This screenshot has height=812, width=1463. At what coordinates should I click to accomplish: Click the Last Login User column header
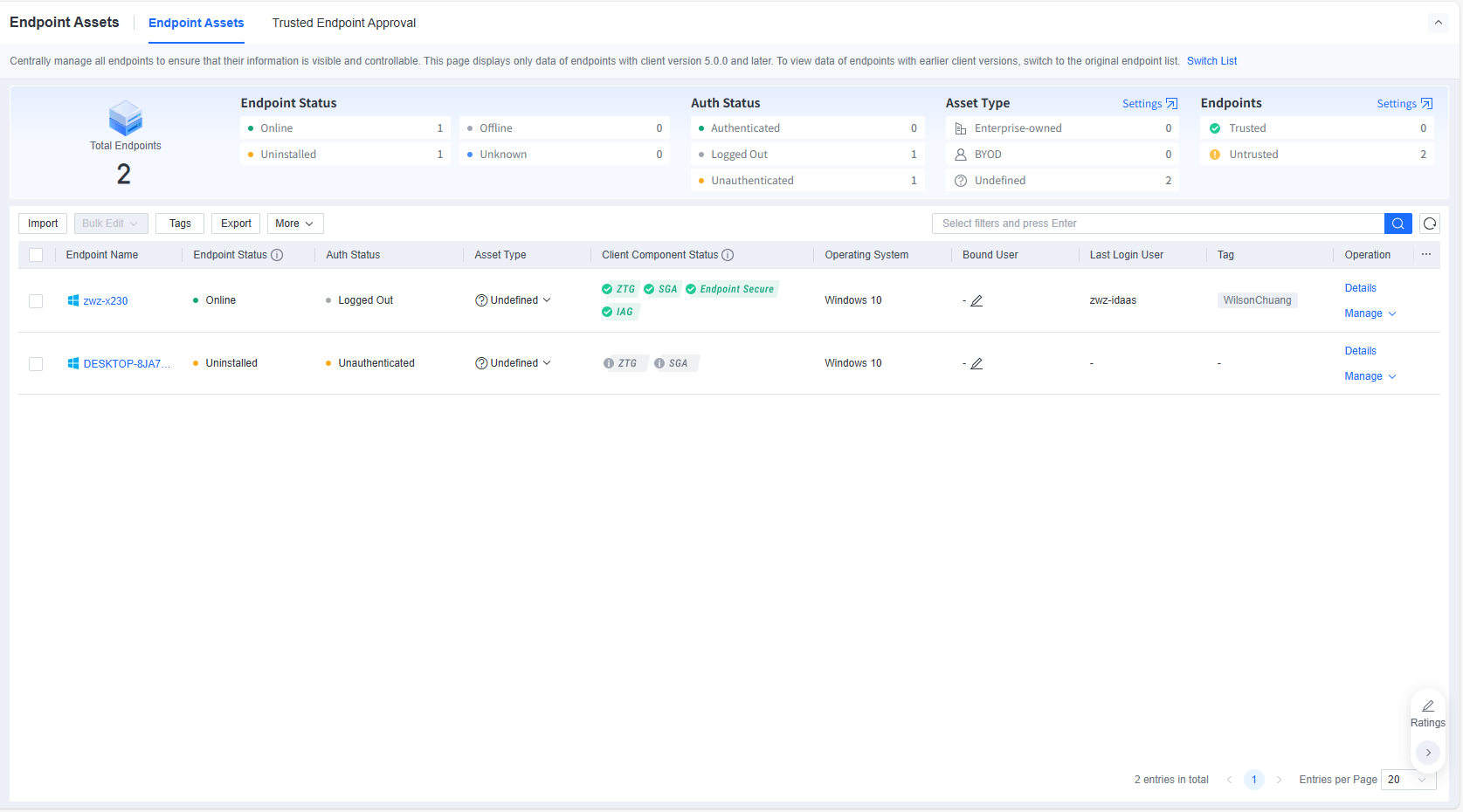(1126, 255)
